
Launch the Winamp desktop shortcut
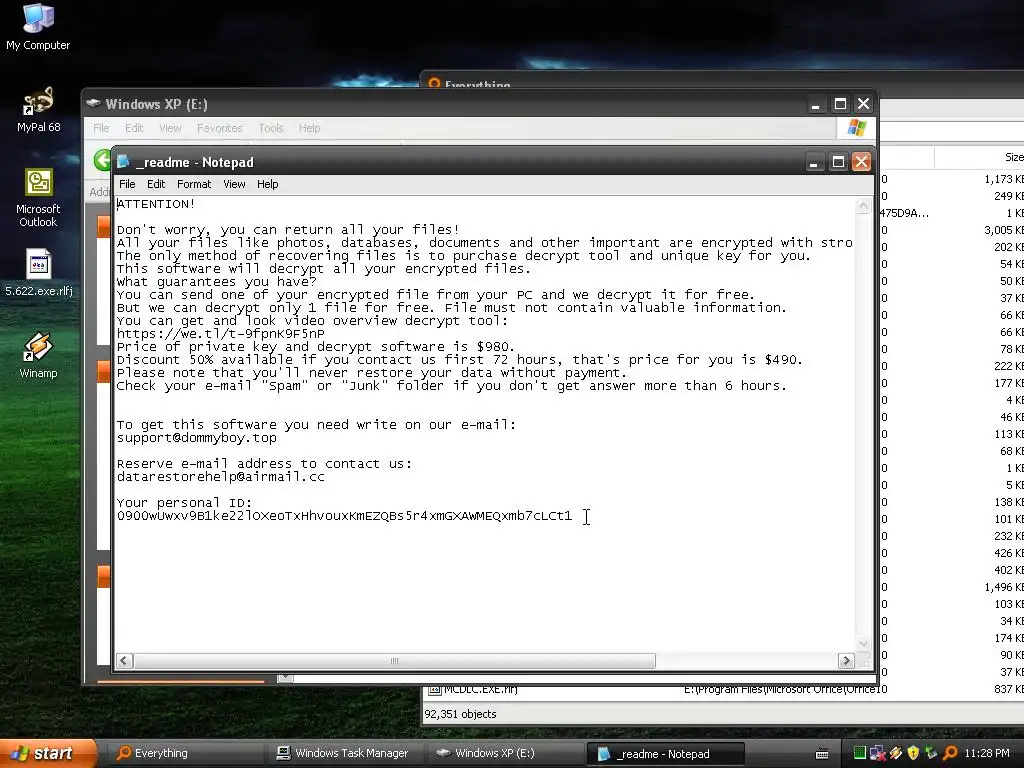click(x=38, y=355)
